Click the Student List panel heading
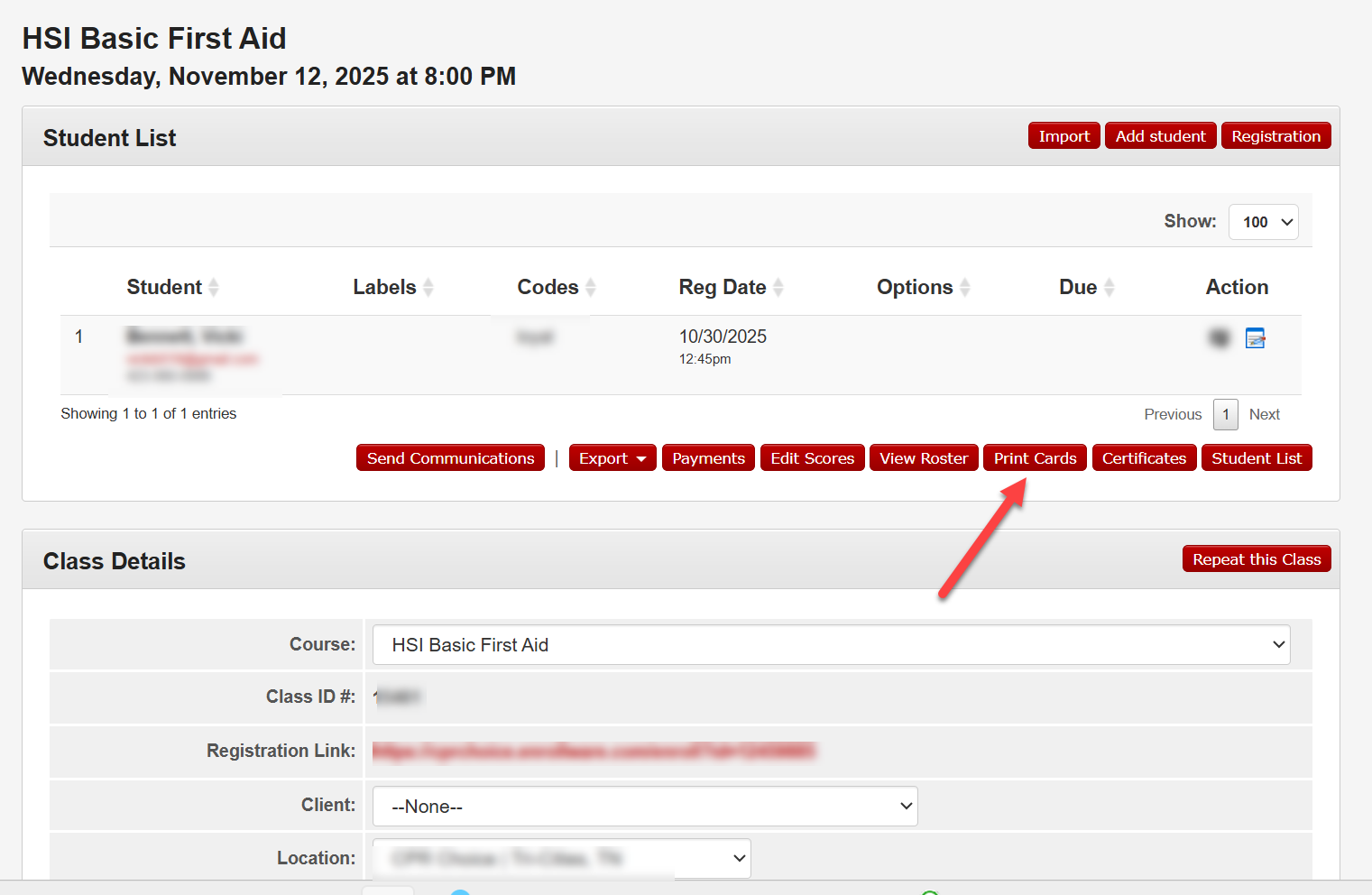1372x895 pixels. pyautogui.click(x=110, y=138)
